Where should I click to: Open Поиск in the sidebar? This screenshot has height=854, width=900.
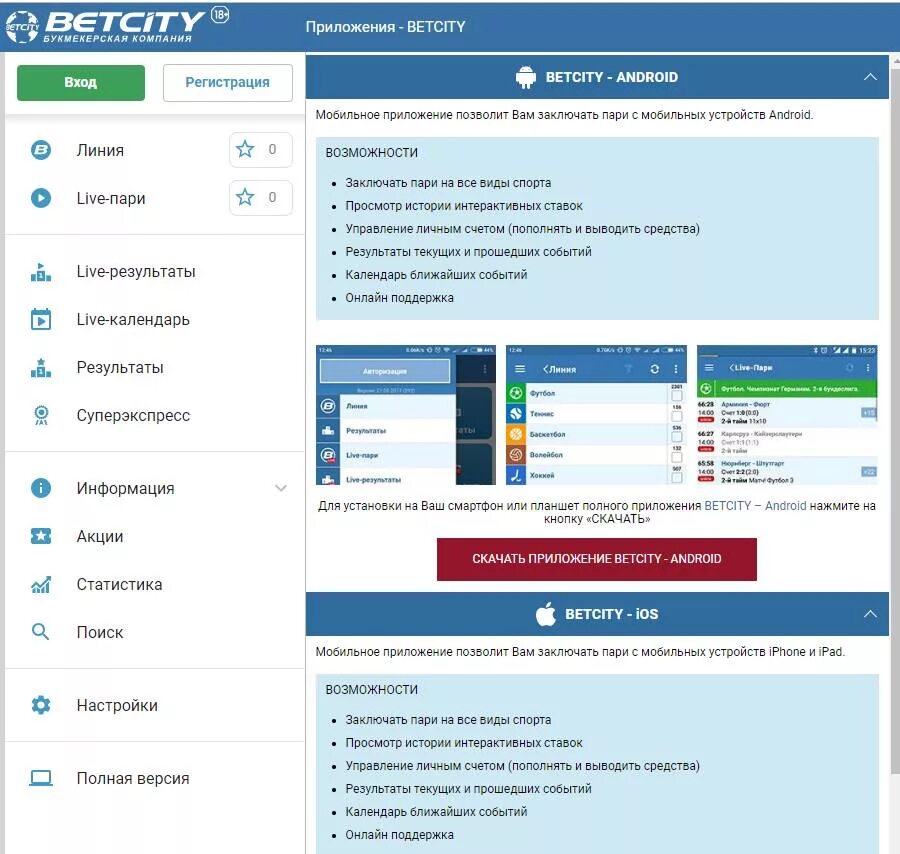pyautogui.click(x=100, y=632)
